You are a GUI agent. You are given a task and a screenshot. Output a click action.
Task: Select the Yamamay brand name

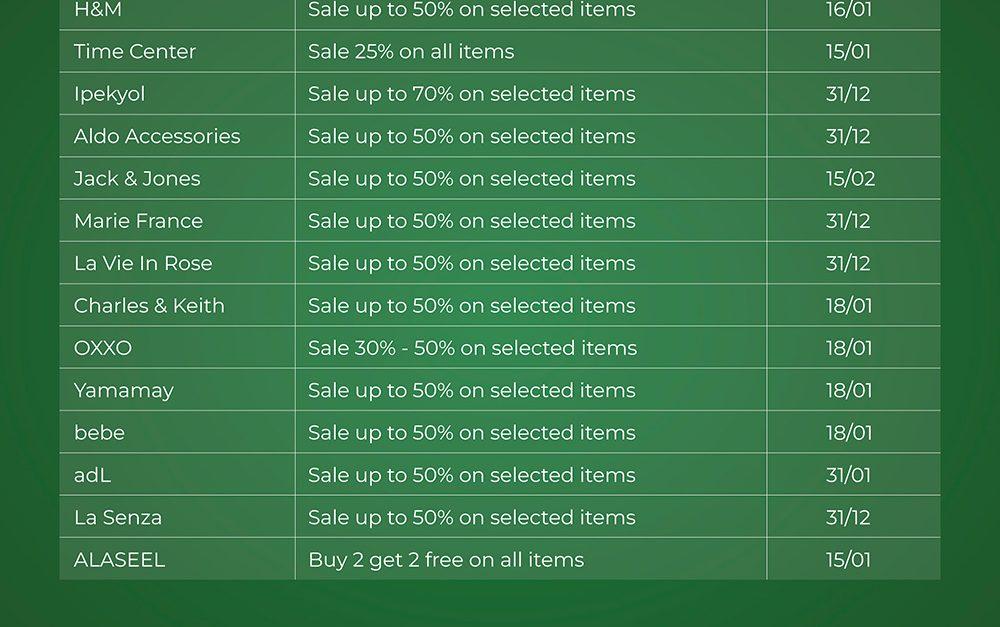click(x=124, y=391)
